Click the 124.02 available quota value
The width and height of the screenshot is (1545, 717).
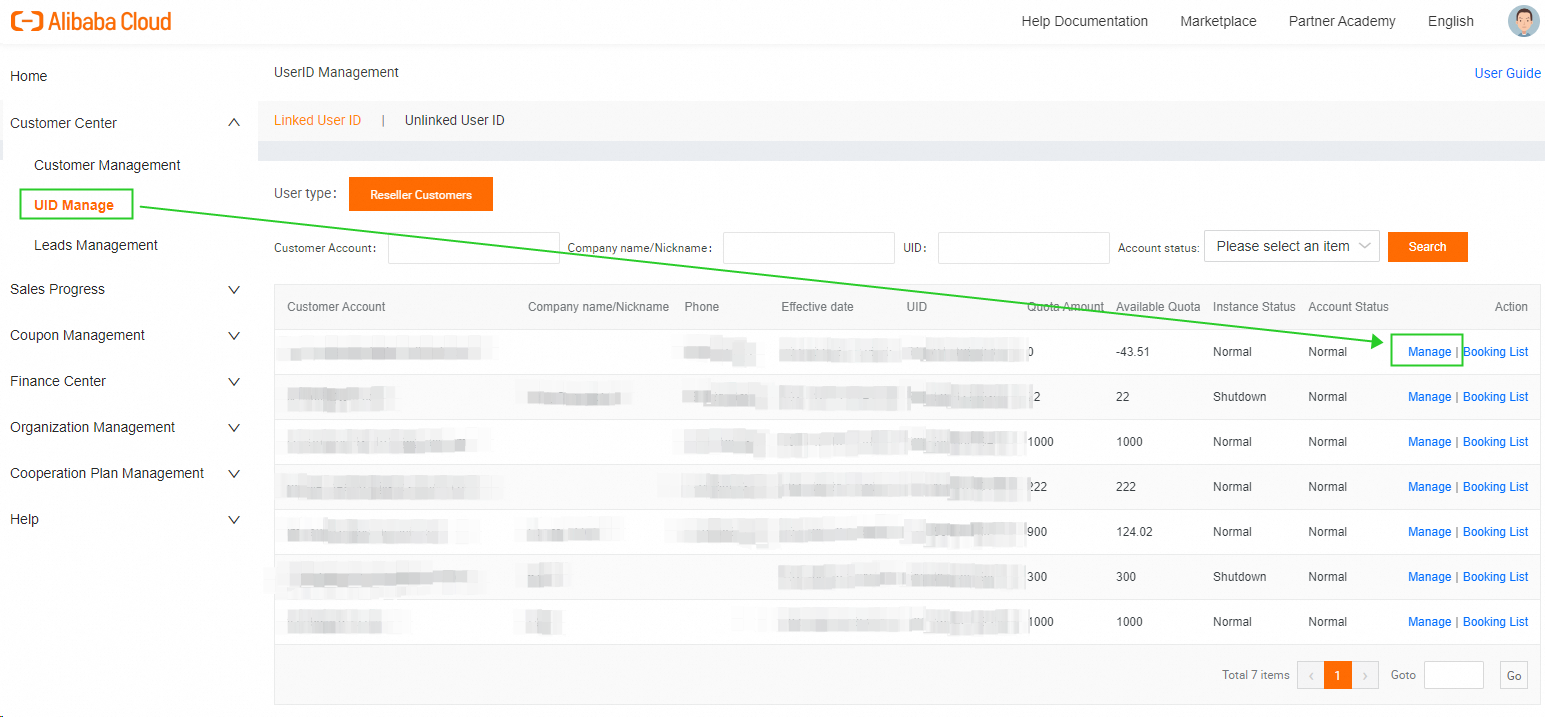(1134, 532)
